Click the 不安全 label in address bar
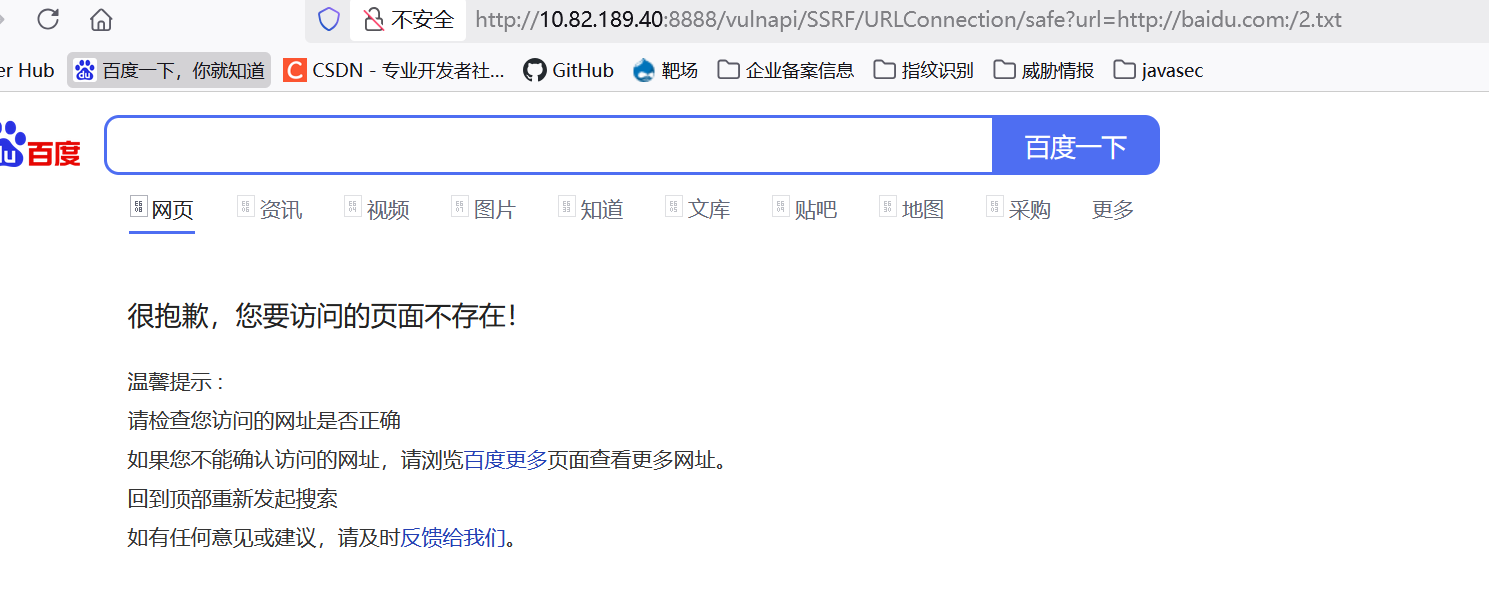 pos(422,20)
